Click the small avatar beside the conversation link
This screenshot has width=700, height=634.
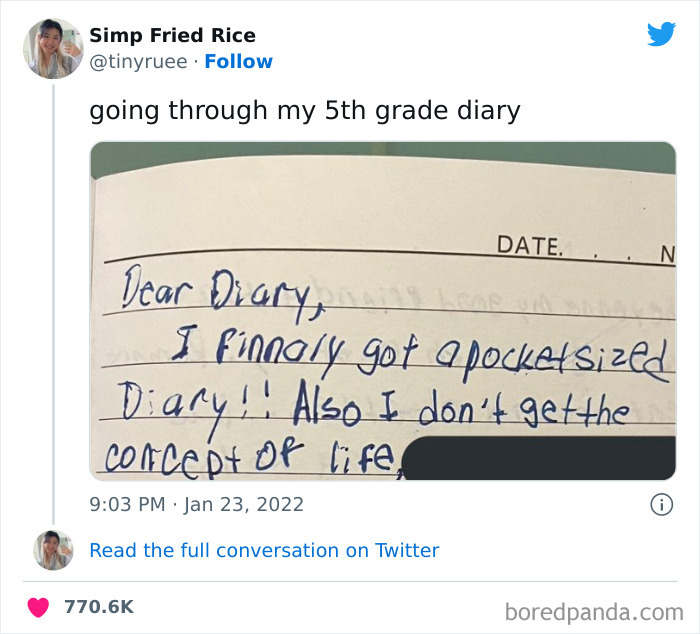click(53, 550)
